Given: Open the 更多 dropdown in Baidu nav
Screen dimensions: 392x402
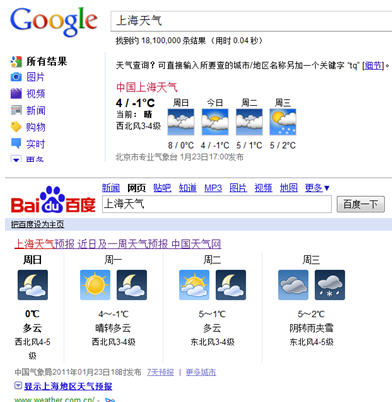Looking at the screenshot, I should tap(317, 188).
